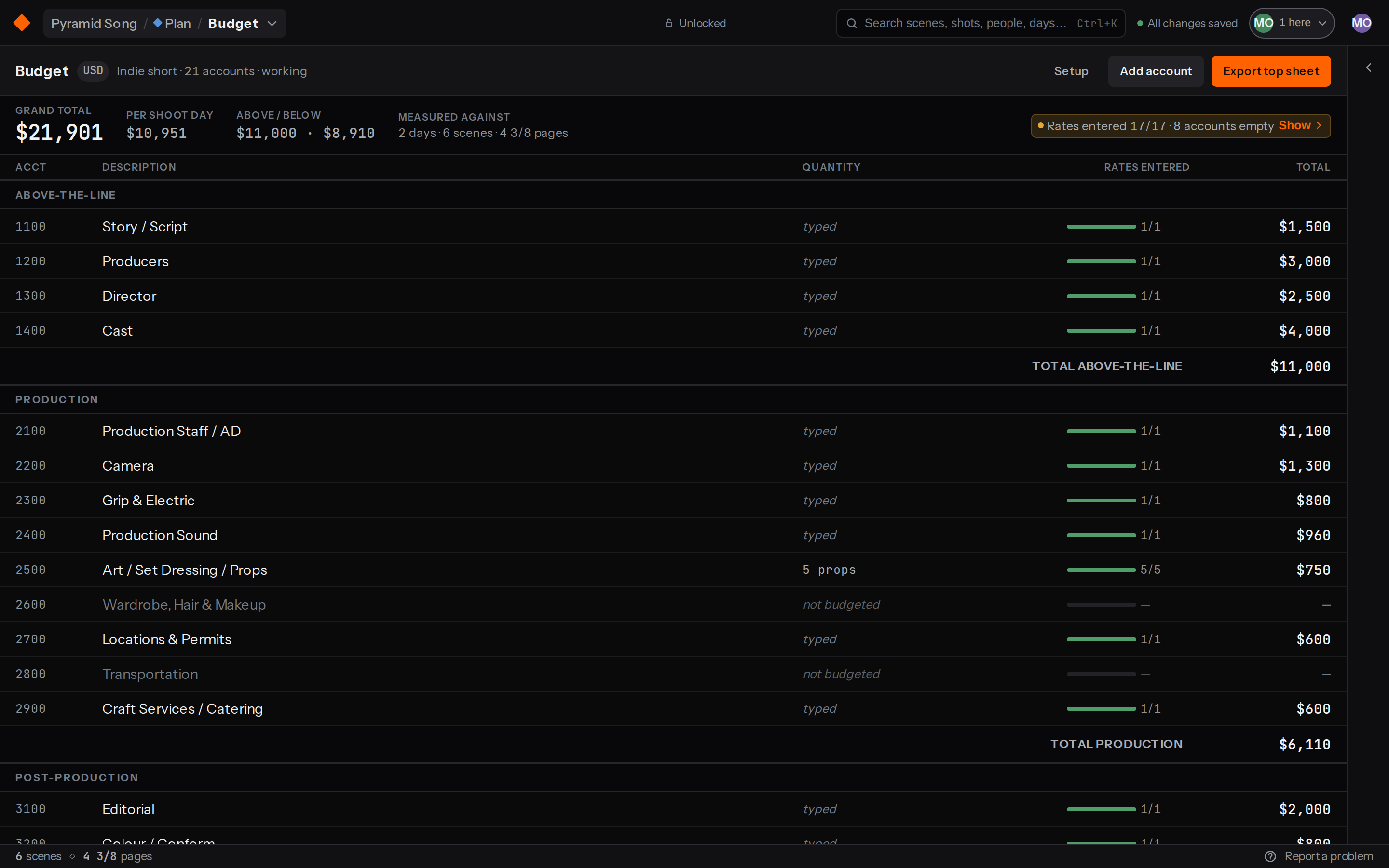Open Grip & Electric account

click(x=673, y=500)
